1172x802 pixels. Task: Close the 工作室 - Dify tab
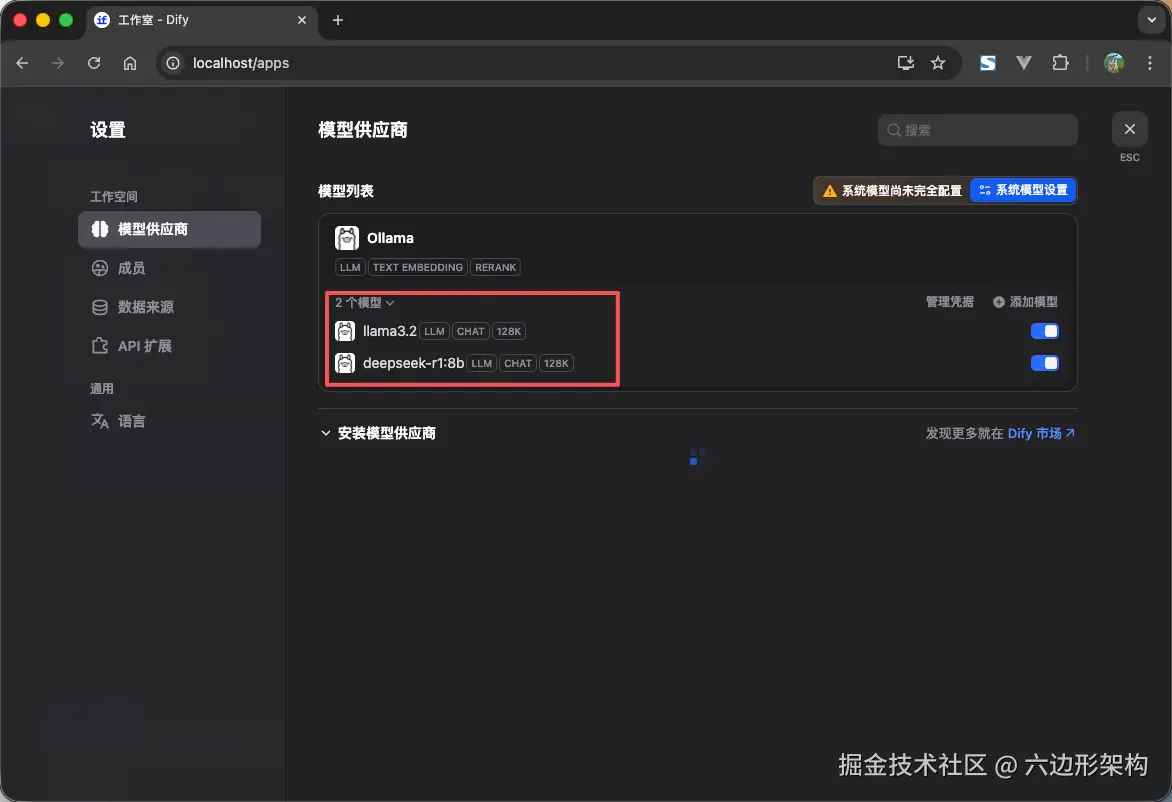pos(302,20)
